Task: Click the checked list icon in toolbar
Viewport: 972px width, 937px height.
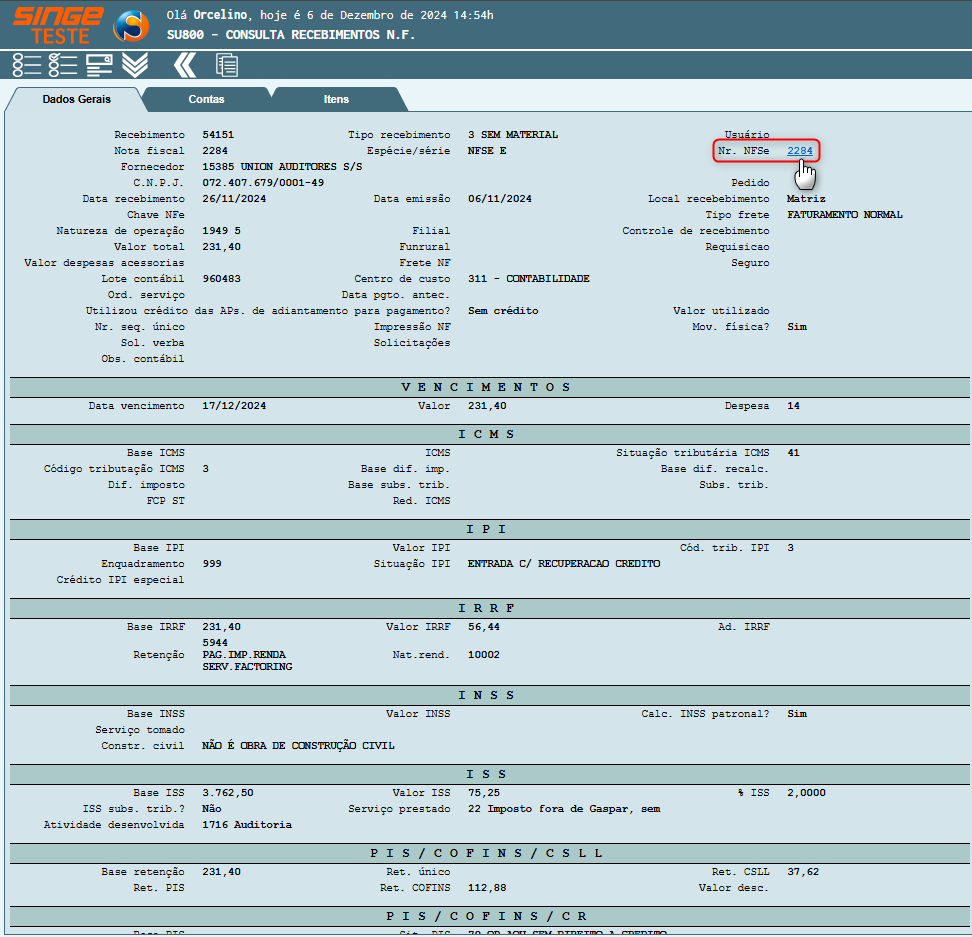Action: pyautogui.click(x=63, y=65)
